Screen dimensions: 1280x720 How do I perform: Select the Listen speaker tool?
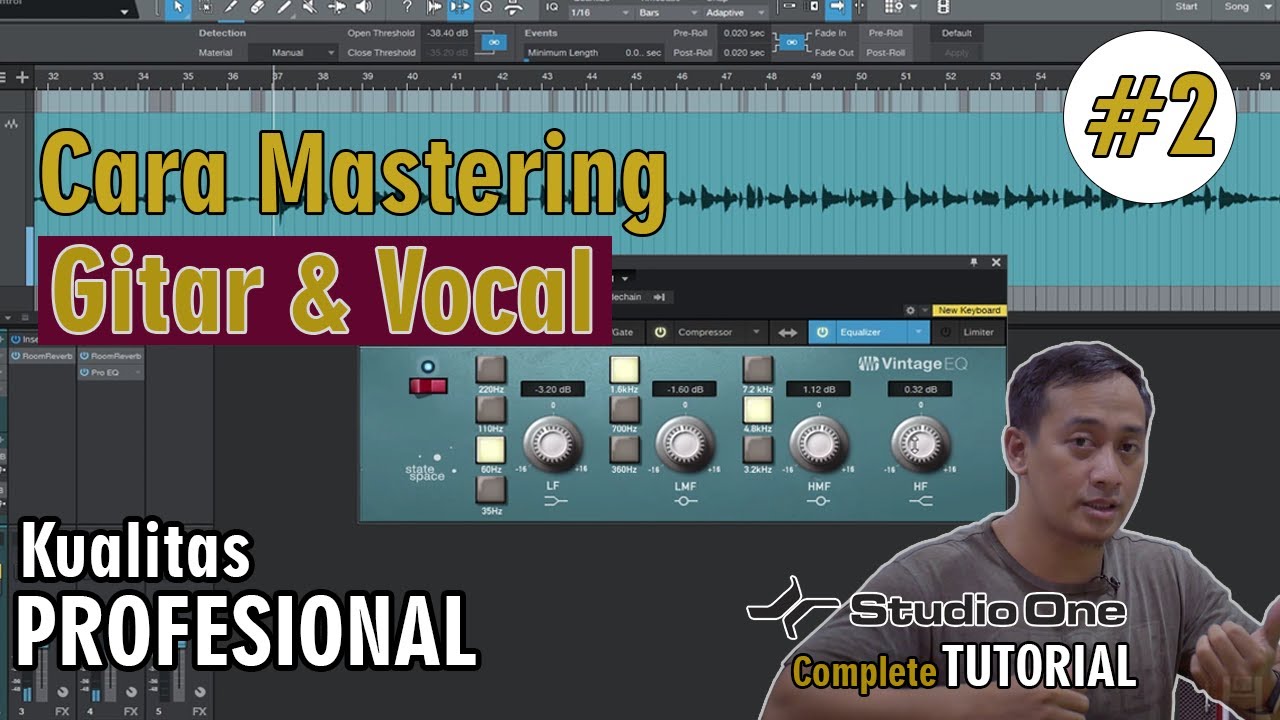(x=363, y=8)
